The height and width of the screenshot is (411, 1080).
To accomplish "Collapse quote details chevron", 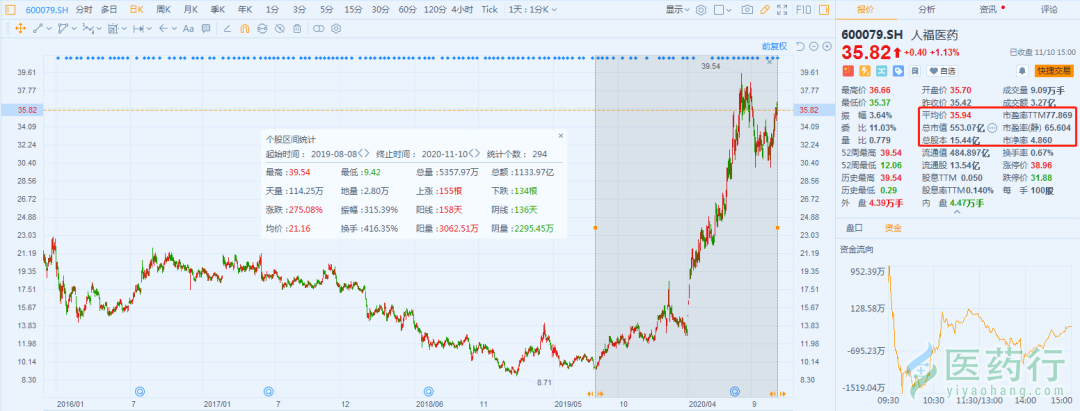I will [957, 213].
